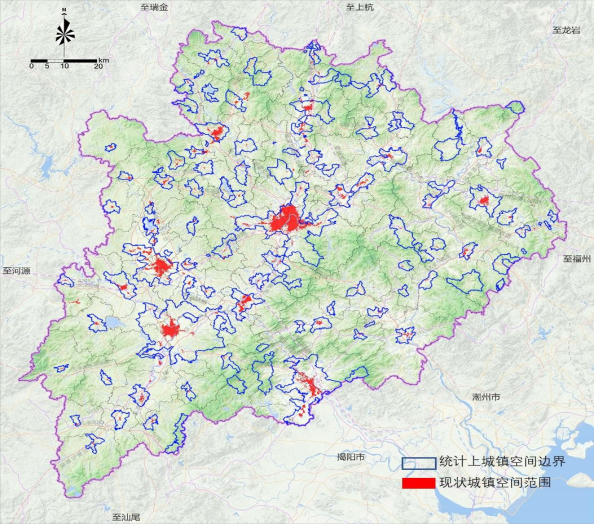Select the 统计上城镇空间边界 legend label
This screenshot has height=524, width=594.
pyautogui.click(x=502, y=461)
